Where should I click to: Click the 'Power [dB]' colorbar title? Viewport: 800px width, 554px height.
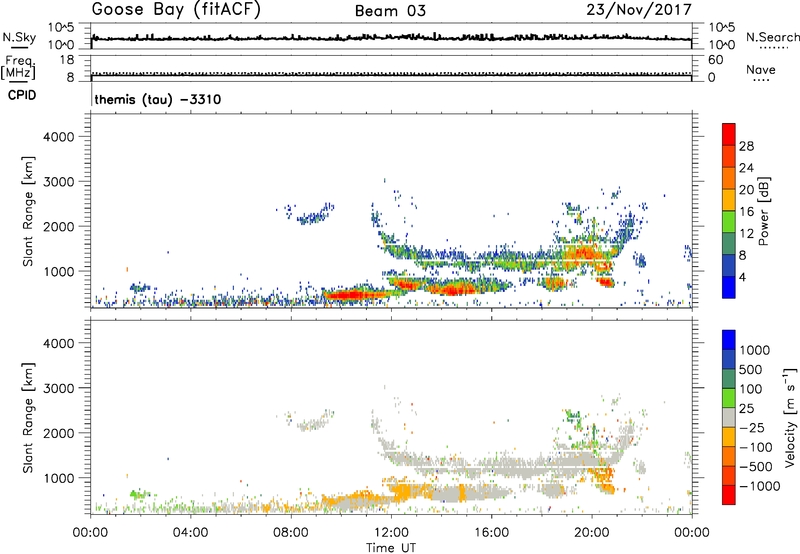pyautogui.click(x=764, y=211)
